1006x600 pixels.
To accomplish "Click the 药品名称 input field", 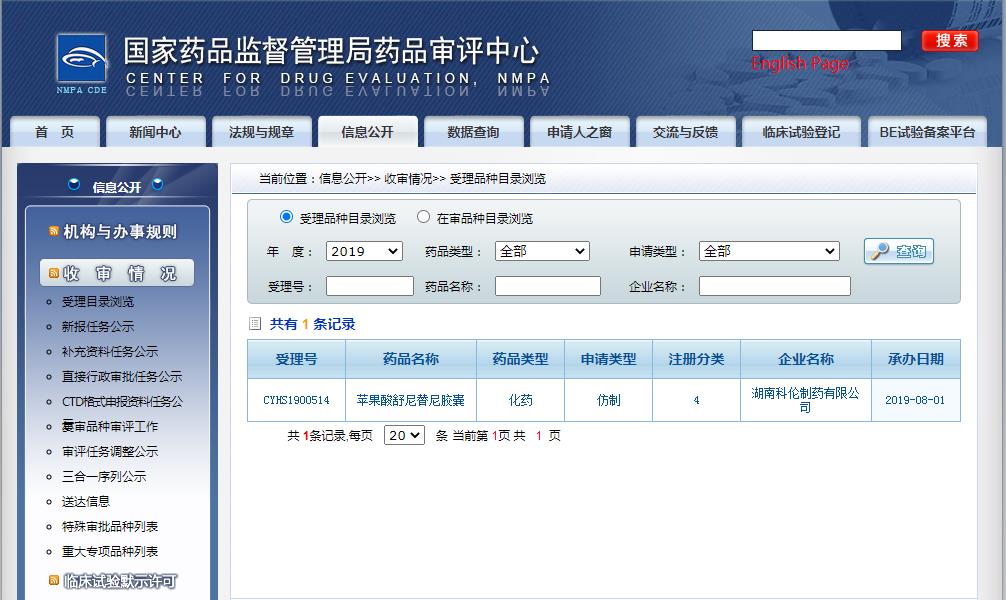I will pos(547,286).
